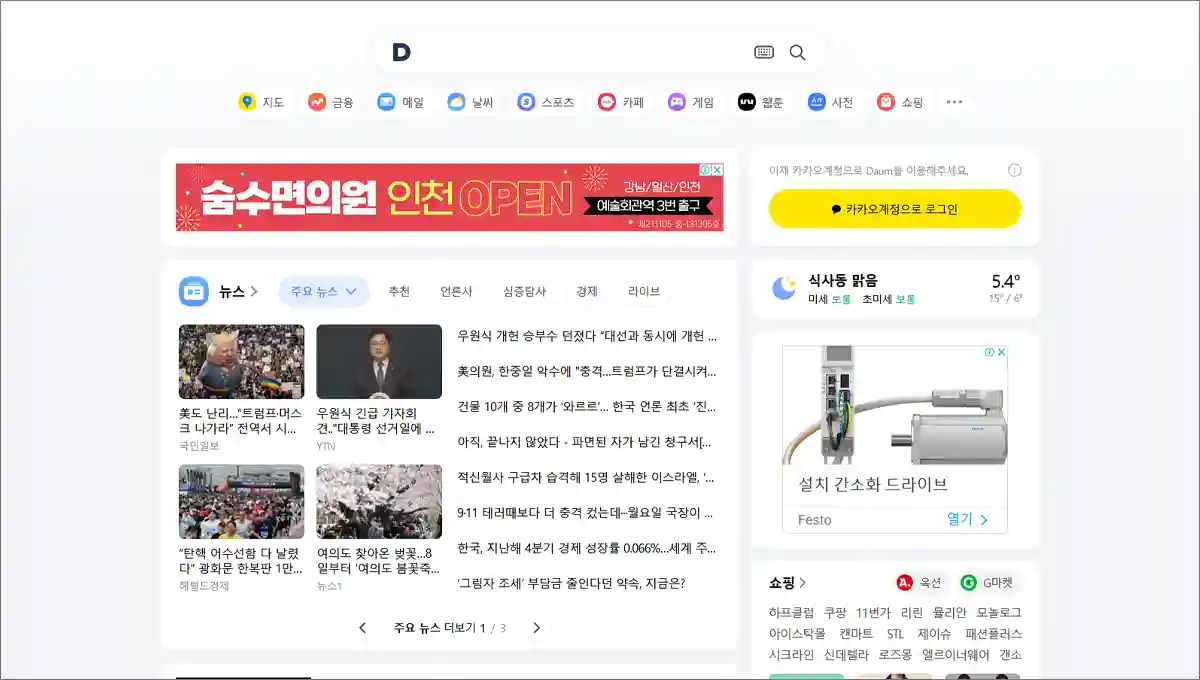The image size is (1200, 680).
Task: Select the 금융 (Finance) service icon
Action: coord(330,101)
